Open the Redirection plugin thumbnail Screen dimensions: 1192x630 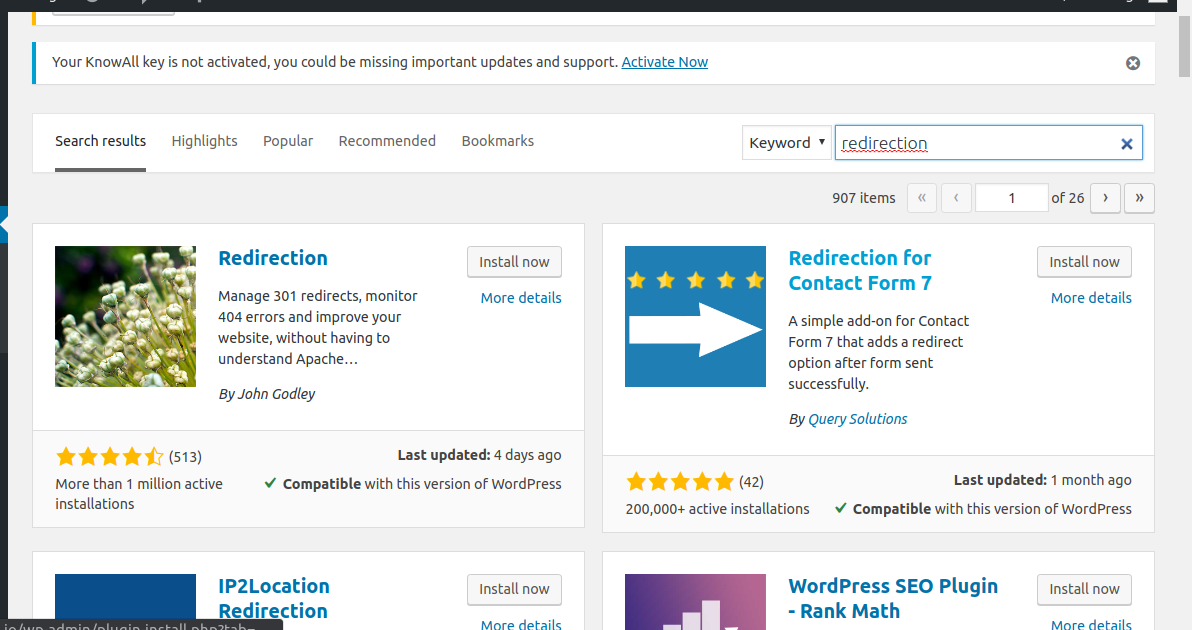tap(125, 316)
